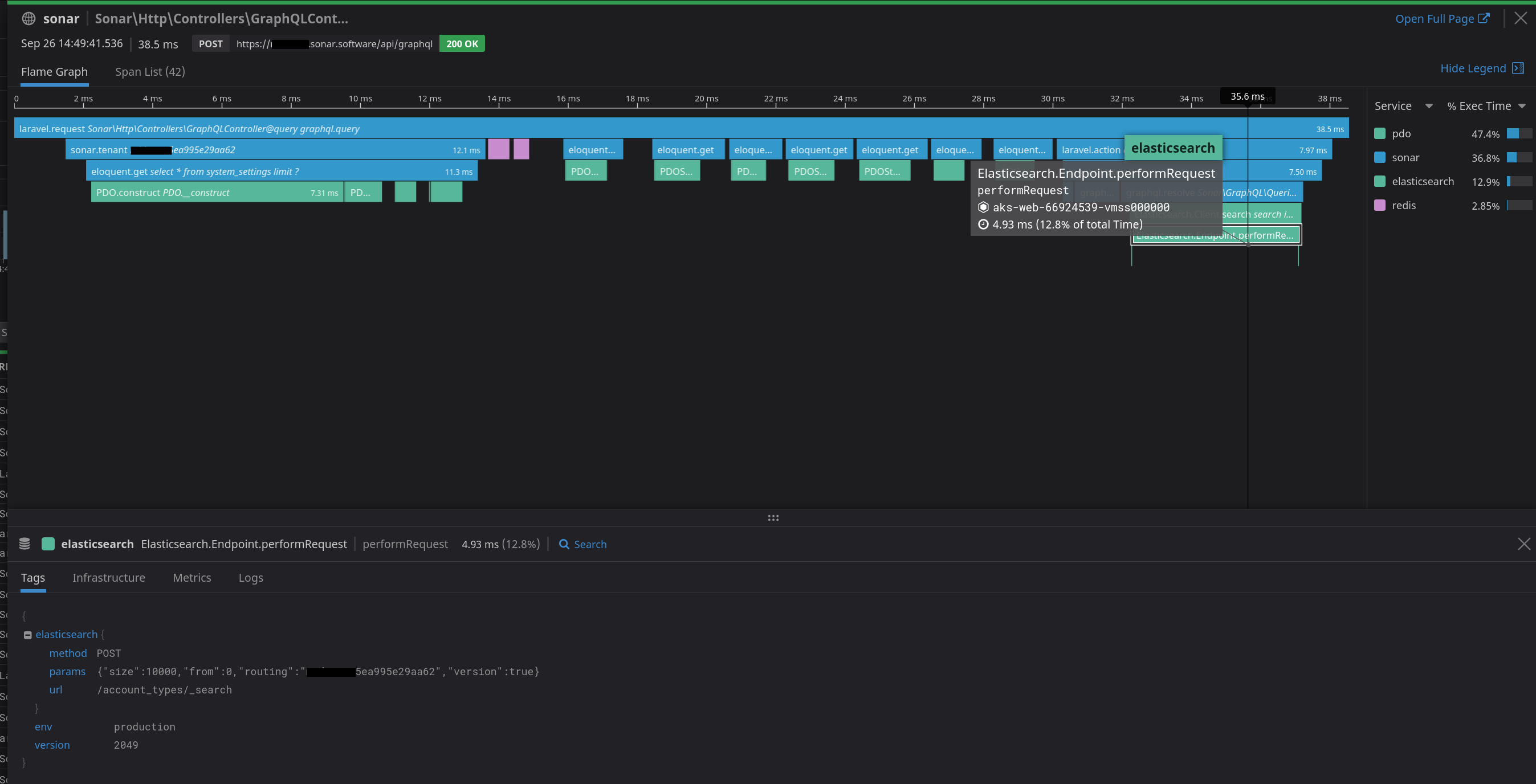This screenshot has height=784, width=1536.
Task: Click the Open Full Page external link icon
Action: pos(1484,18)
